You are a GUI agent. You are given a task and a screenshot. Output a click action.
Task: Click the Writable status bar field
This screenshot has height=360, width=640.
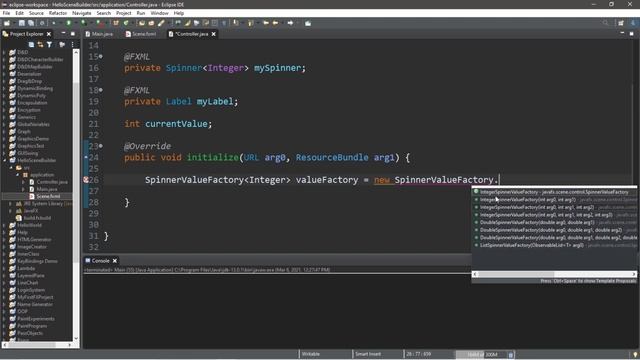311,354
